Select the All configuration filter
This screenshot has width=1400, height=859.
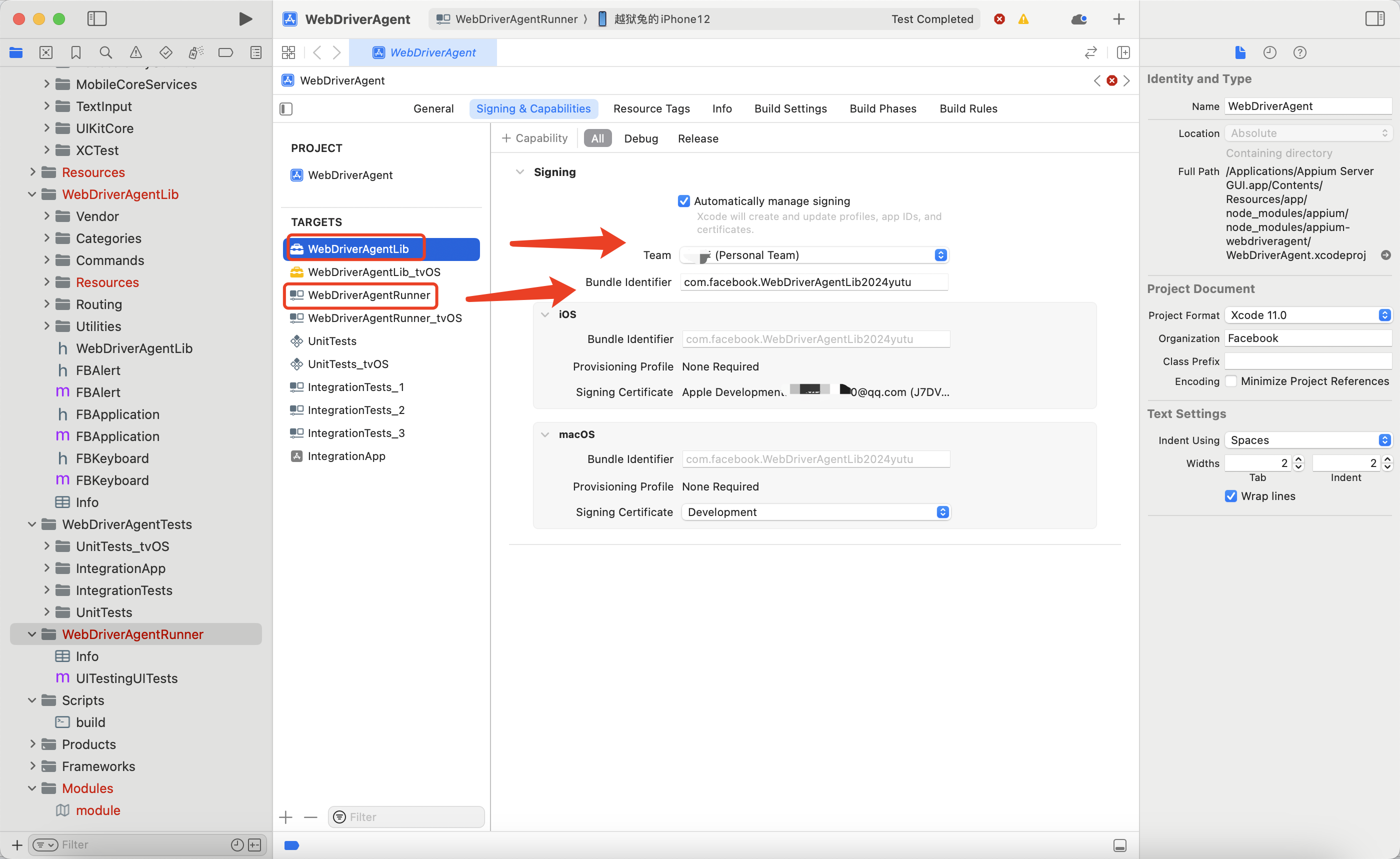pyautogui.click(x=597, y=138)
